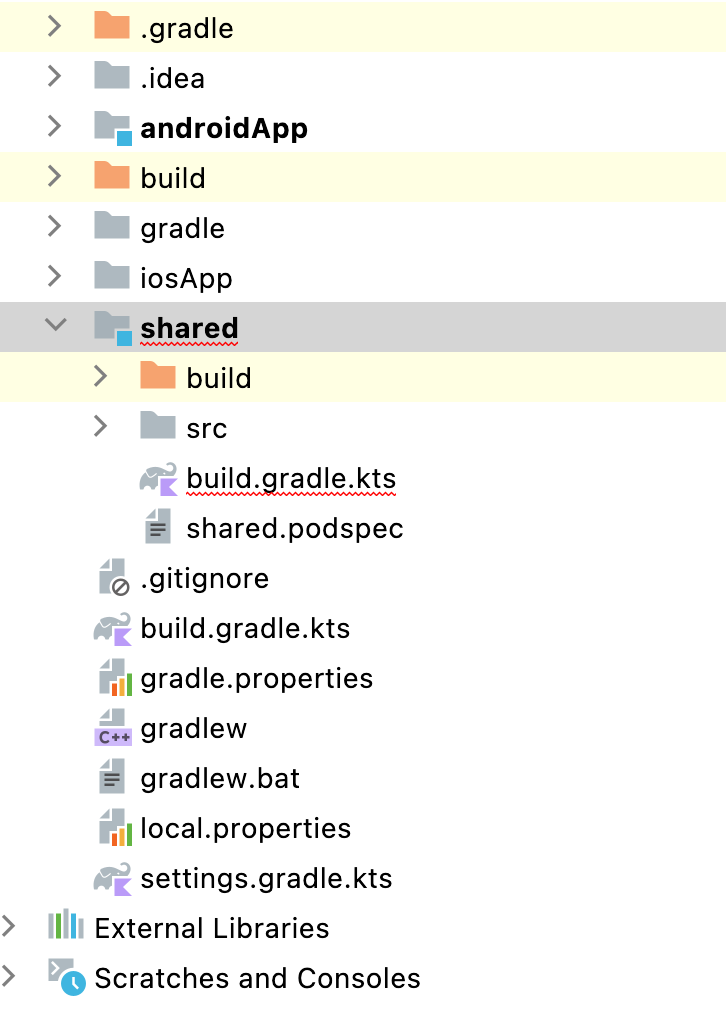The width and height of the screenshot is (726, 1024).
Task: Click the External Libraries bar-chart icon
Action: pyautogui.click(x=65, y=925)
